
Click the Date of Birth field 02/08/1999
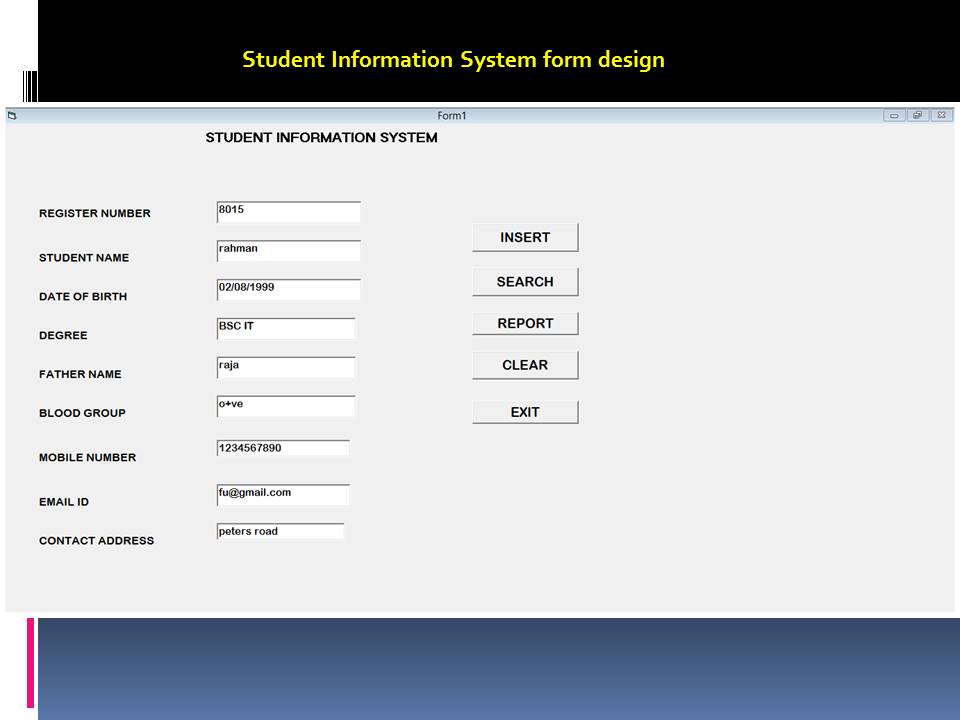[x=288, y=290]
